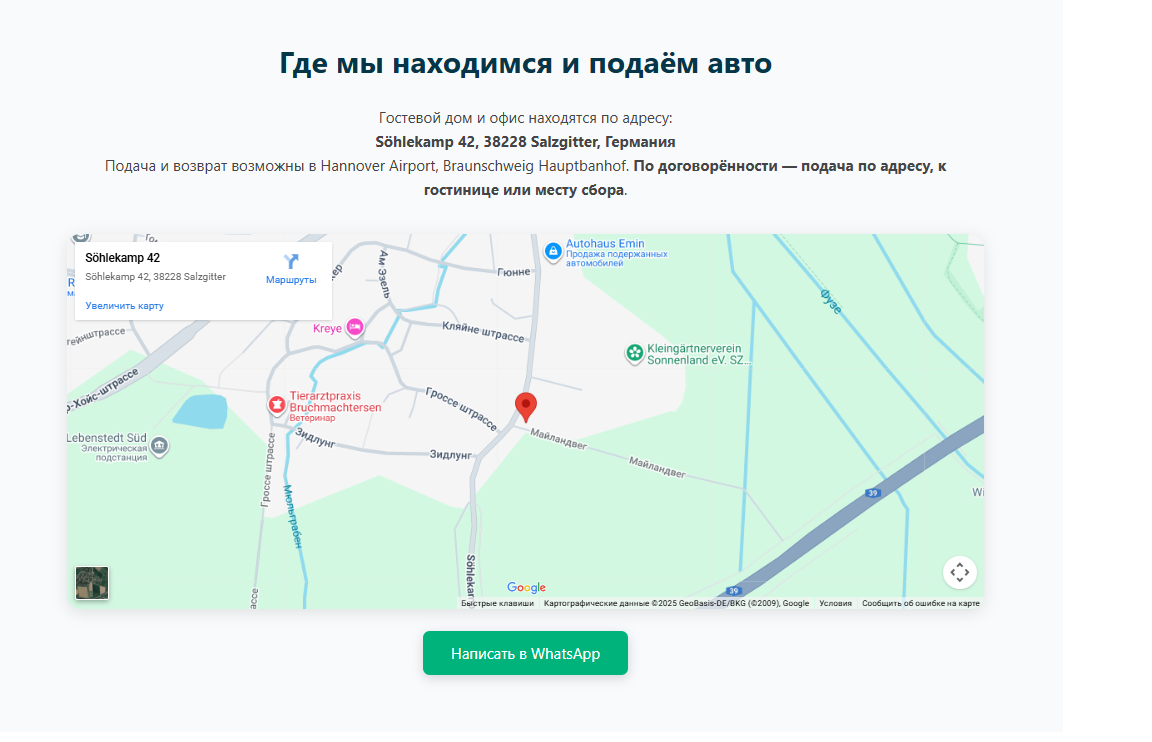
Task: Click the Kreye hotel marker icon
Action: pos(355,328)
